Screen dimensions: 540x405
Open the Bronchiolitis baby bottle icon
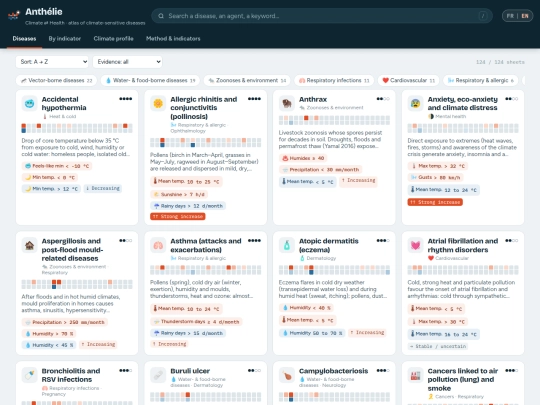tap(30, 375)
